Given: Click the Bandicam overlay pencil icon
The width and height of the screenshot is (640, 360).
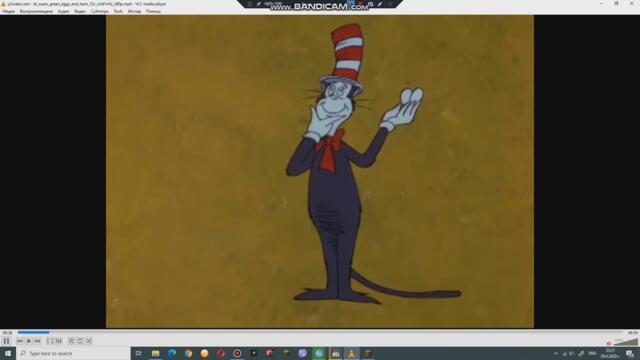Looking at the screenshot, I should coord(380,4).
